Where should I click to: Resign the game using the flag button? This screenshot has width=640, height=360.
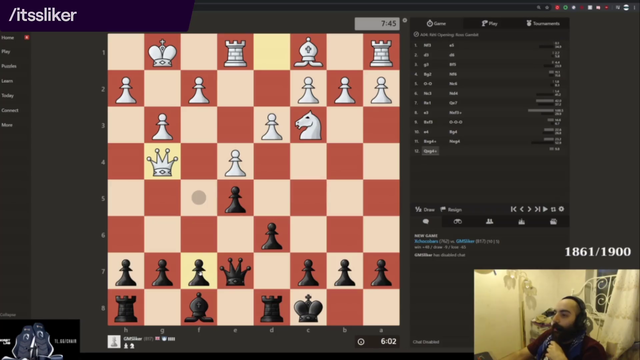point(451,209)
